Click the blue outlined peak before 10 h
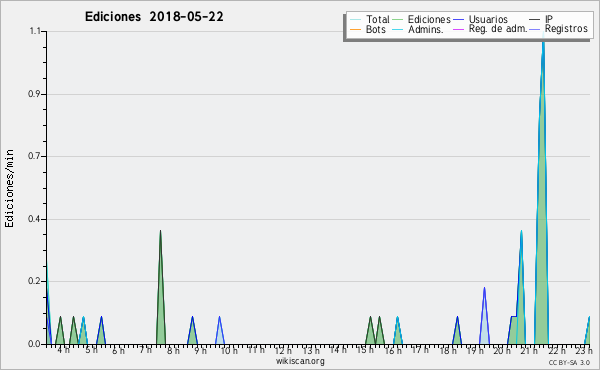 (220, 332)
